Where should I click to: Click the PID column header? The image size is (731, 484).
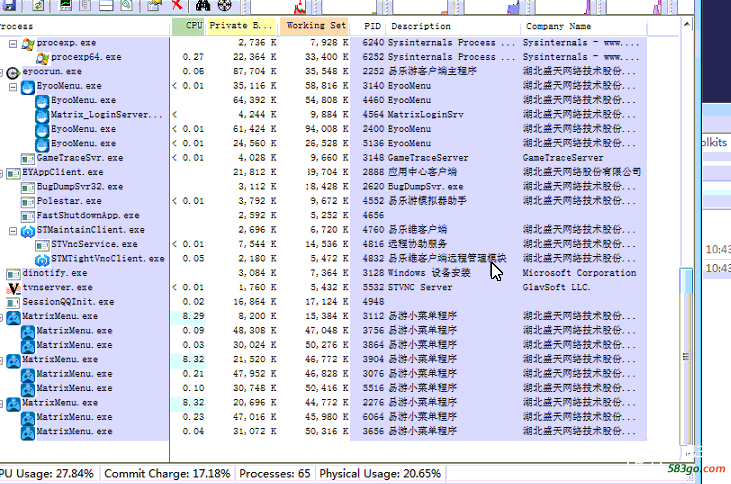371,26
